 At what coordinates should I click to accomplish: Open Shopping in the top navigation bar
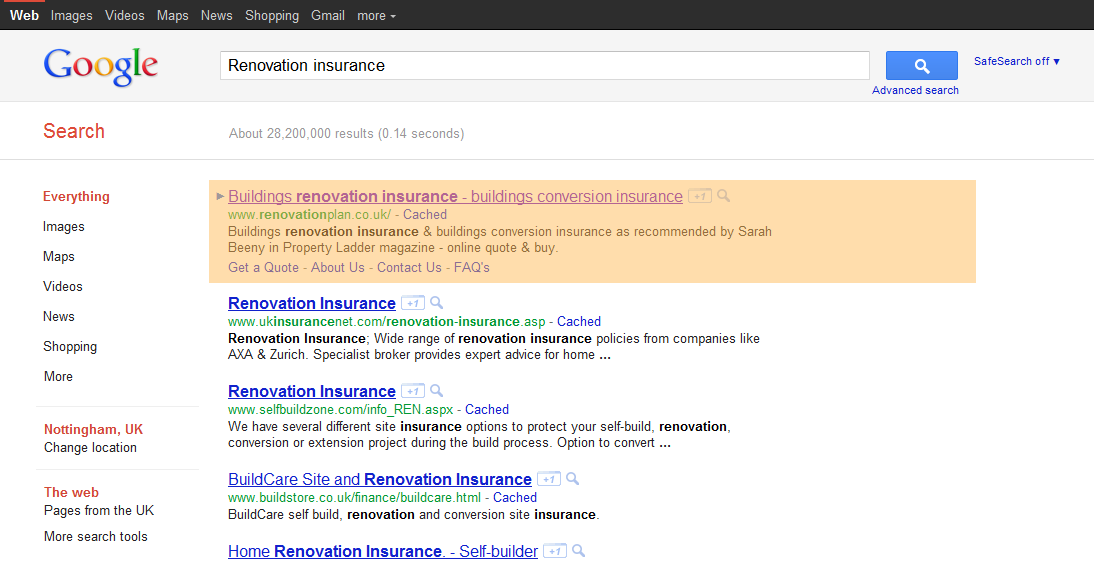coord(272,15)
